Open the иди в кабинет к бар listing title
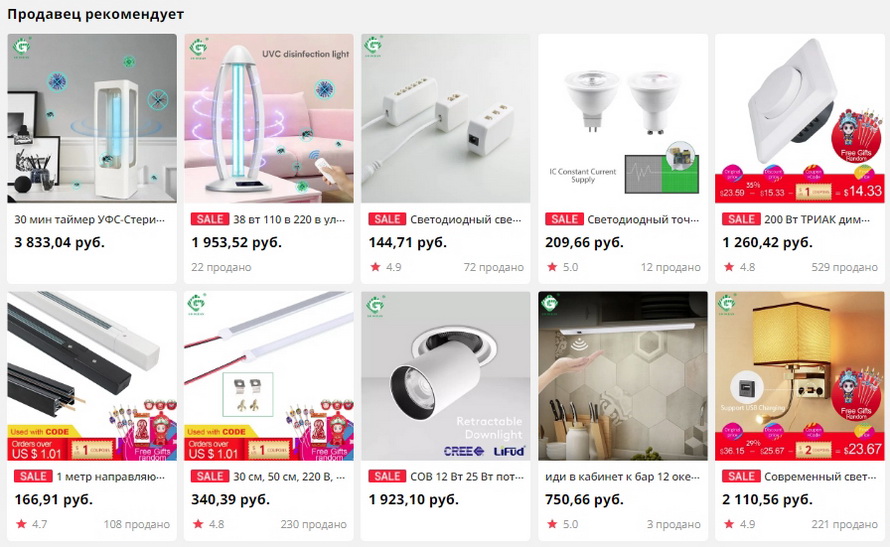 tap(623, 477)
